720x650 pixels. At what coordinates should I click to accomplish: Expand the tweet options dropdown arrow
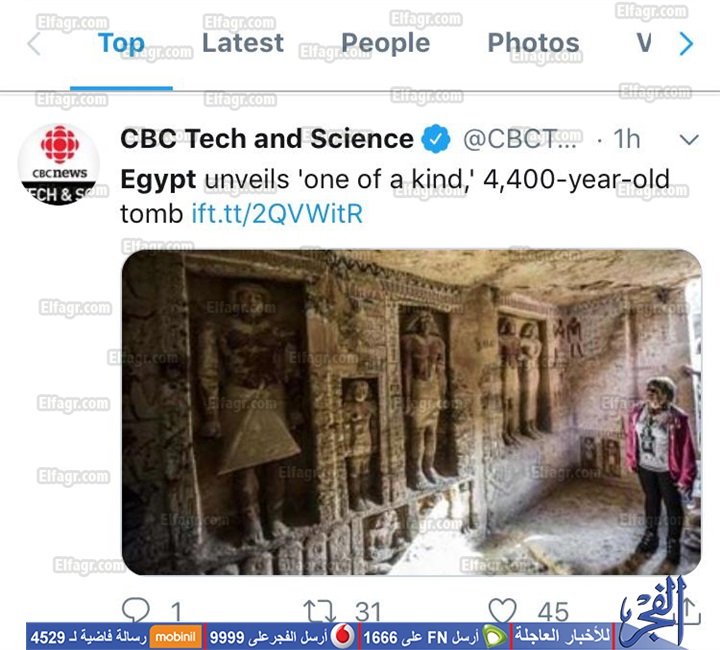(x=688, y=139)
